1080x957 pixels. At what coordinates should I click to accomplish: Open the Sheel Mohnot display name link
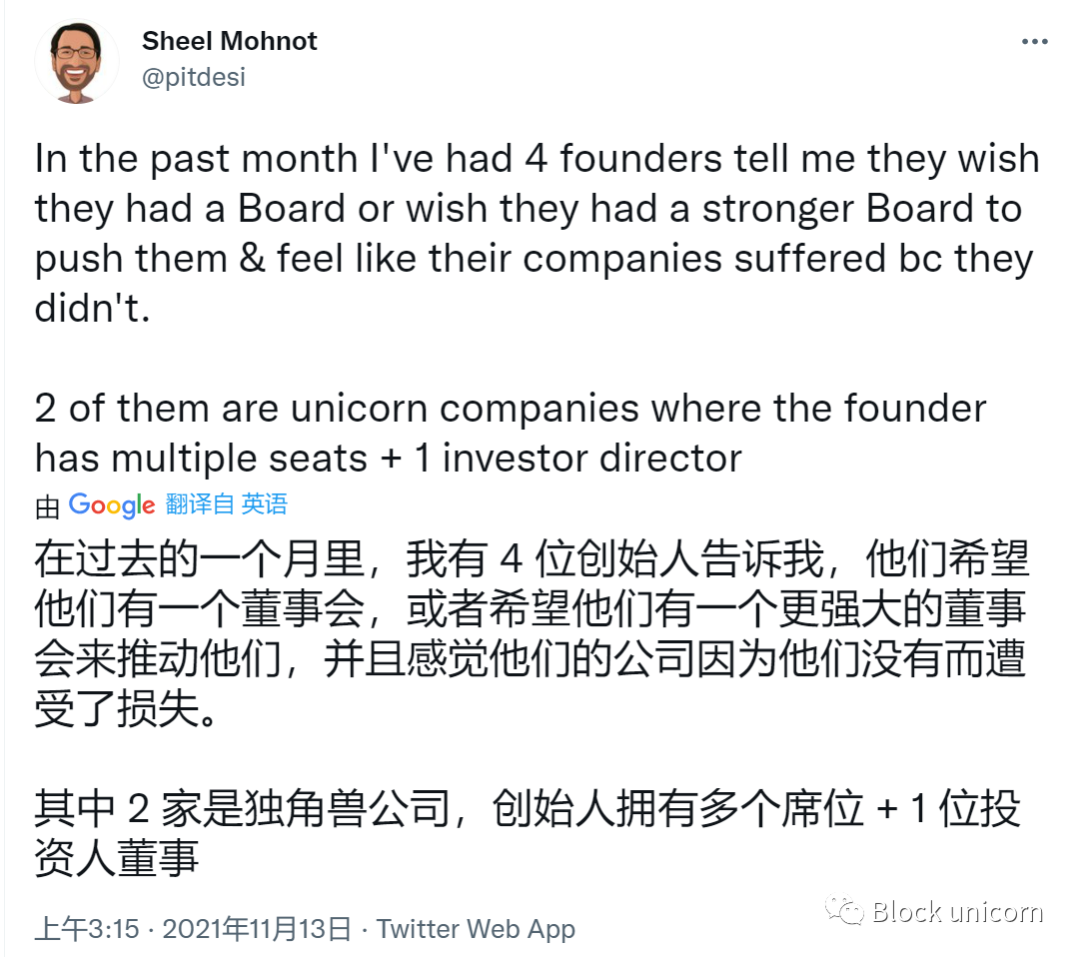pyautogui.click(x=229, y=41)
